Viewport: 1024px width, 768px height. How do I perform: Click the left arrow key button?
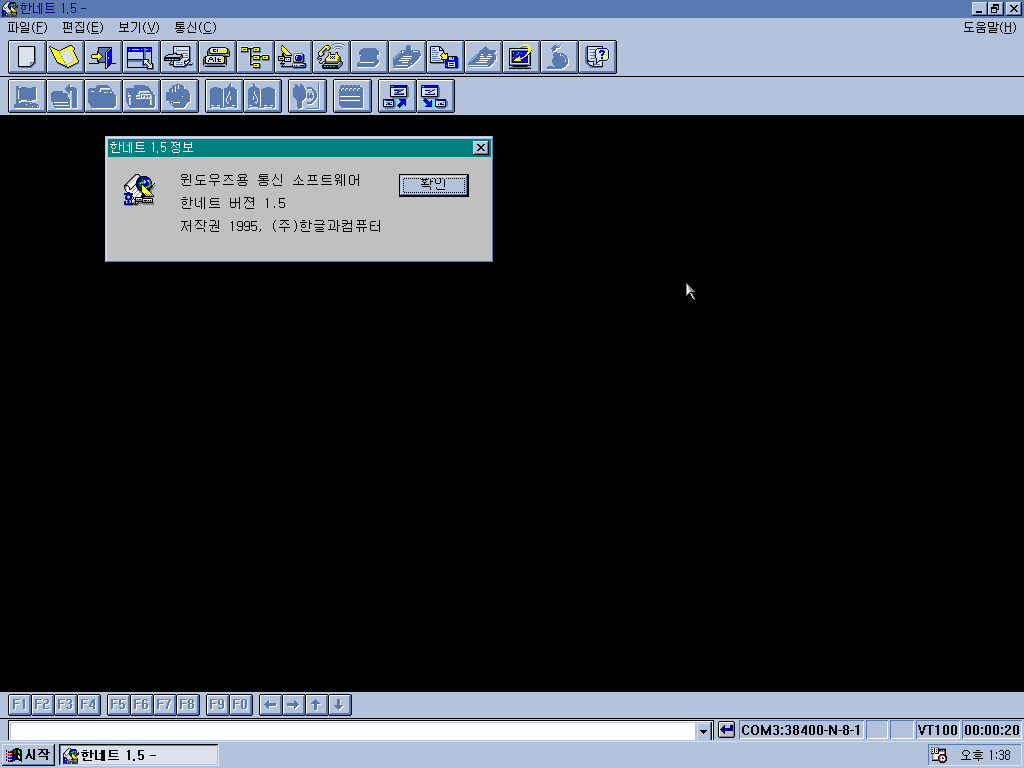(x=270, y=705)
